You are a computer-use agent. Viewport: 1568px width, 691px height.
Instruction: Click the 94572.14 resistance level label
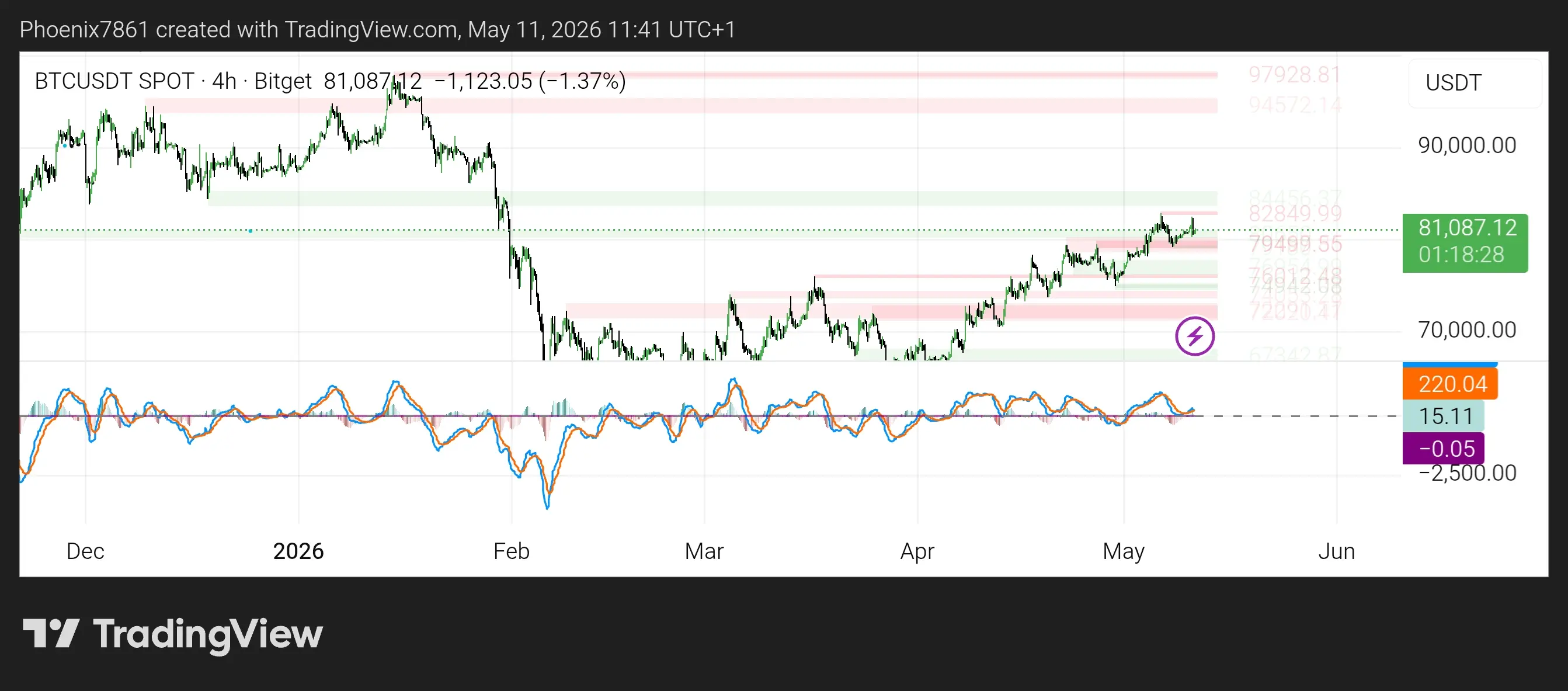tap(1295, 105)
